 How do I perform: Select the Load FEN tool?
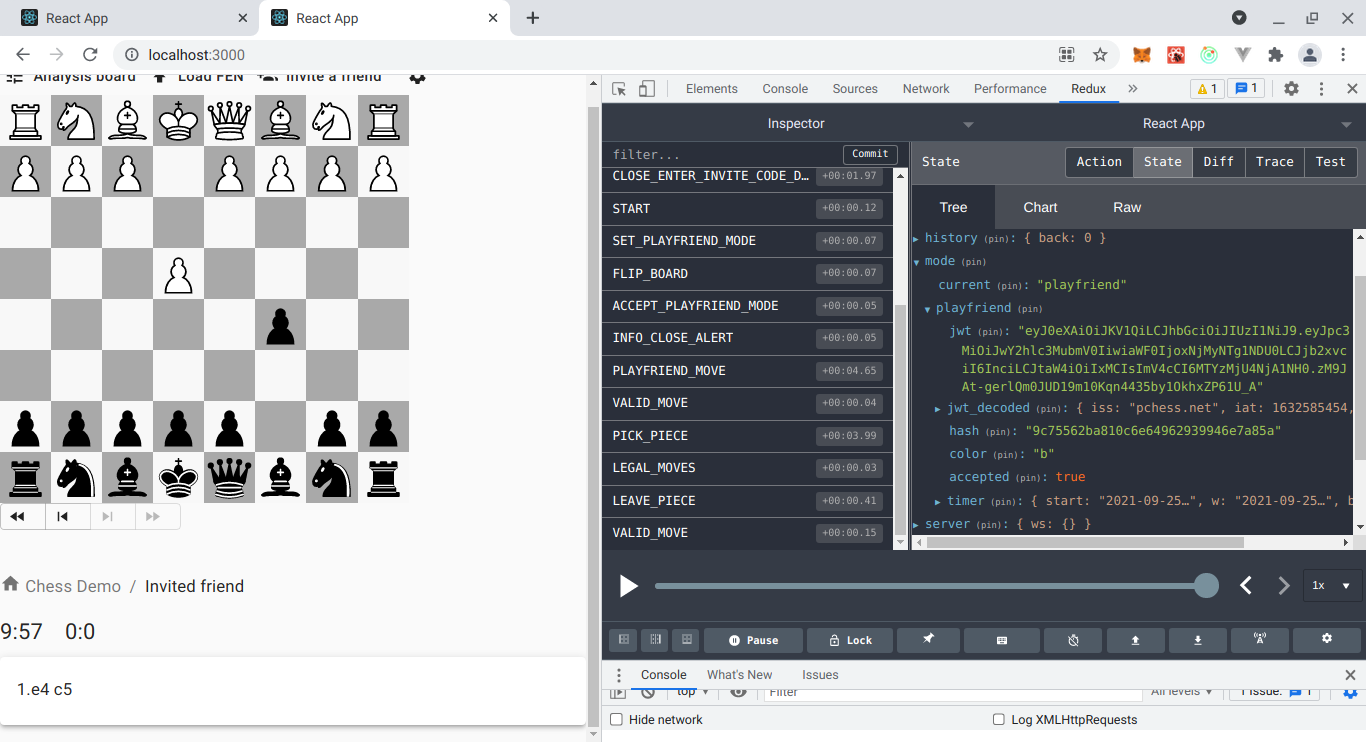coord(162,76)
